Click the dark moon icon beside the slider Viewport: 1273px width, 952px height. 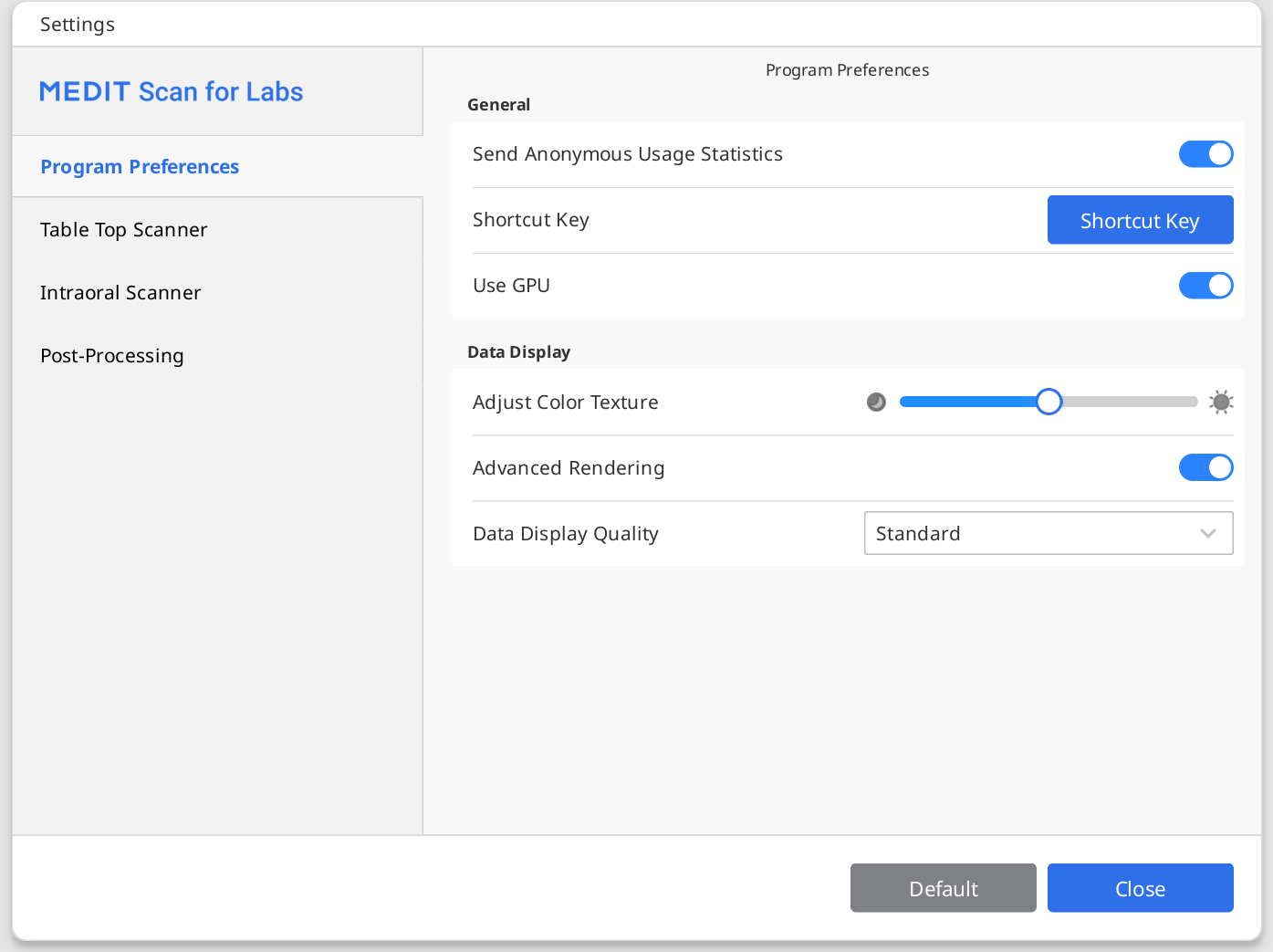876,403
